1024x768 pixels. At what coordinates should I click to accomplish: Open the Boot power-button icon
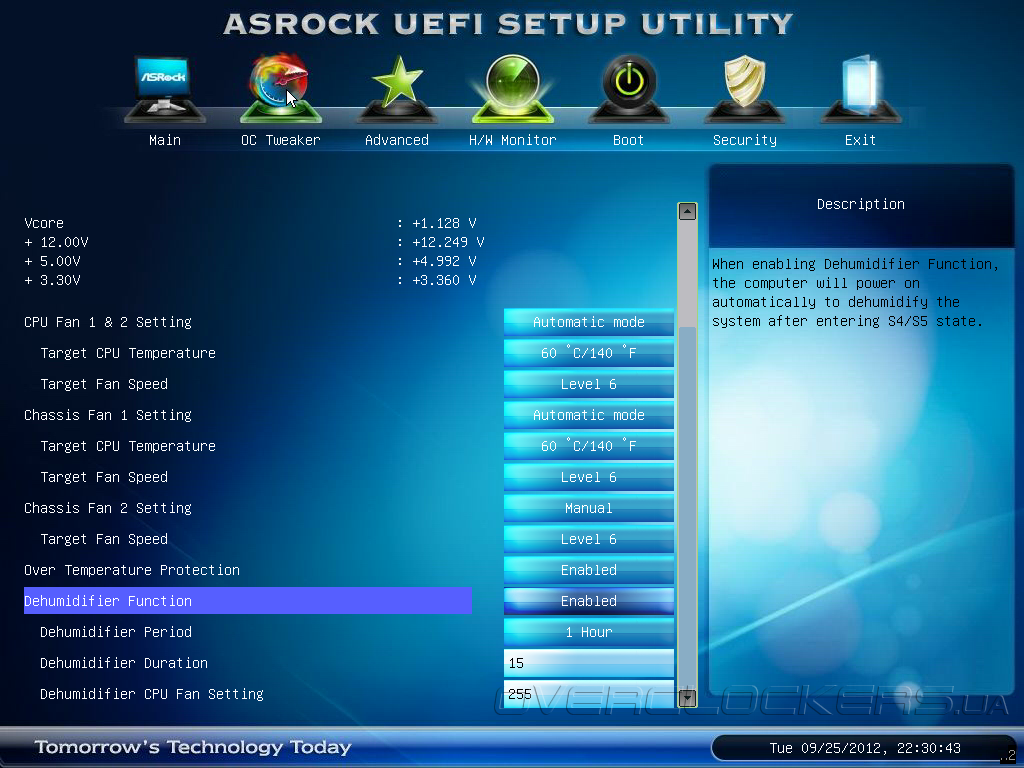[x=629, y=89]
